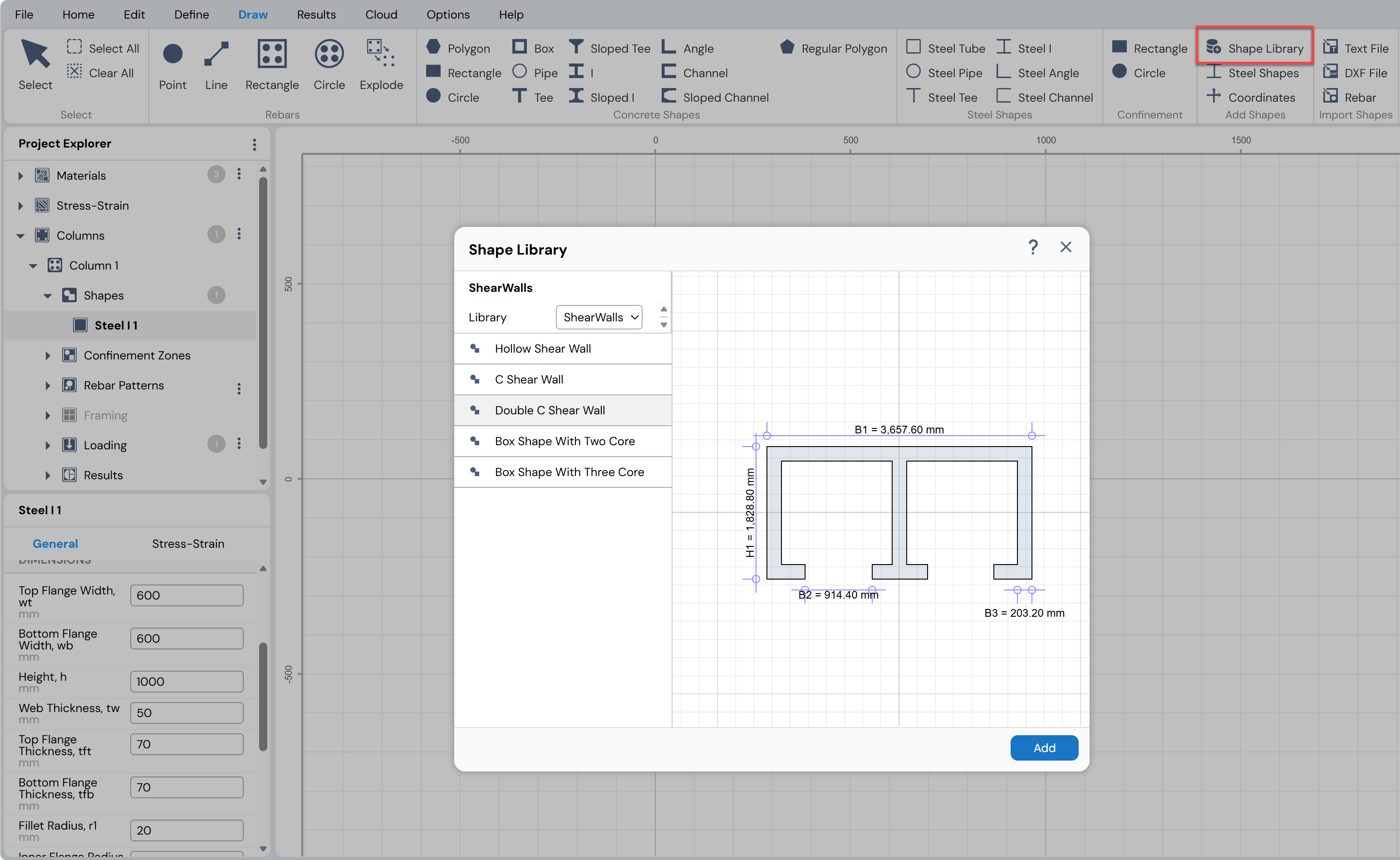Open Materials row options menu

239,174
